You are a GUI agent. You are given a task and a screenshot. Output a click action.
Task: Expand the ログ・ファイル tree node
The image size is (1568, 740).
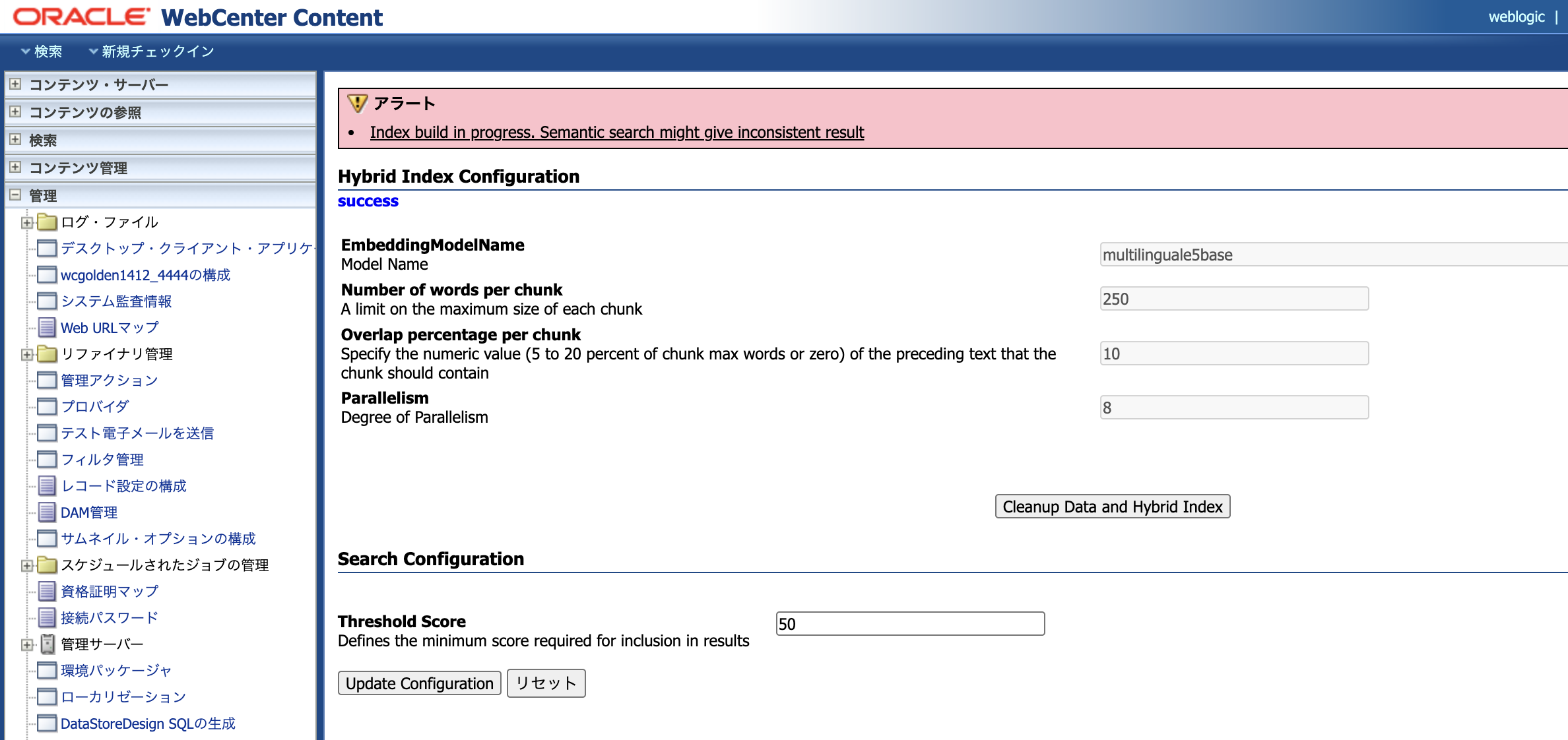[26, 222]
